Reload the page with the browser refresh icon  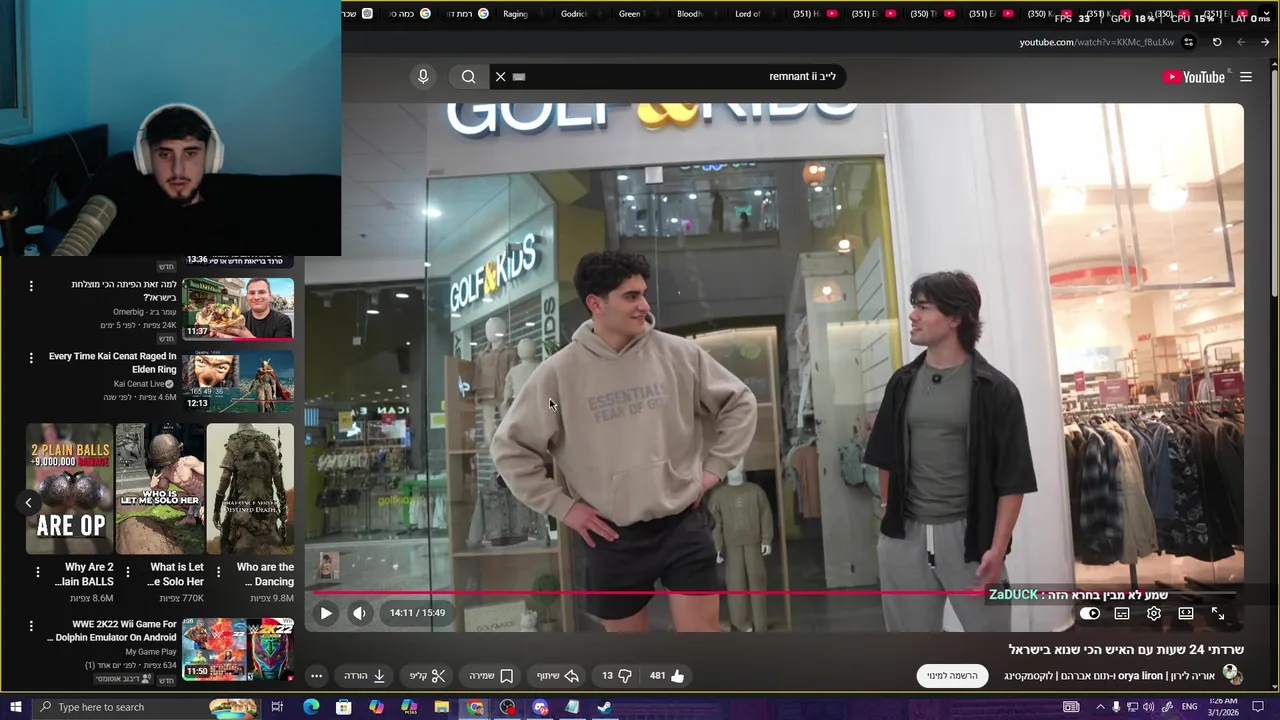[x=1217, y=42]
